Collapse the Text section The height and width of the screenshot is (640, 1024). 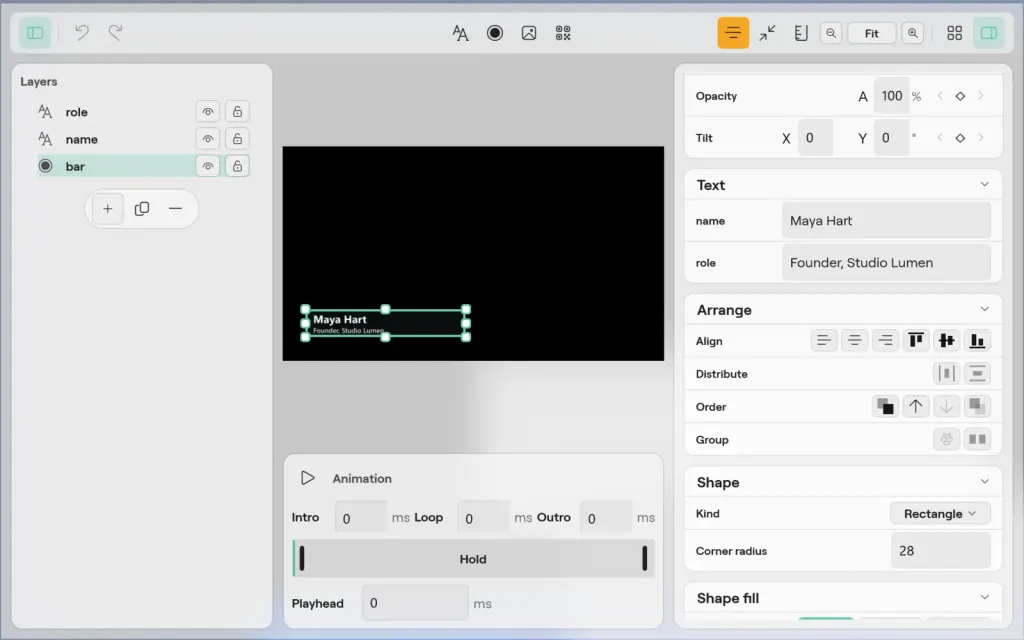click(x=985, y=185)
